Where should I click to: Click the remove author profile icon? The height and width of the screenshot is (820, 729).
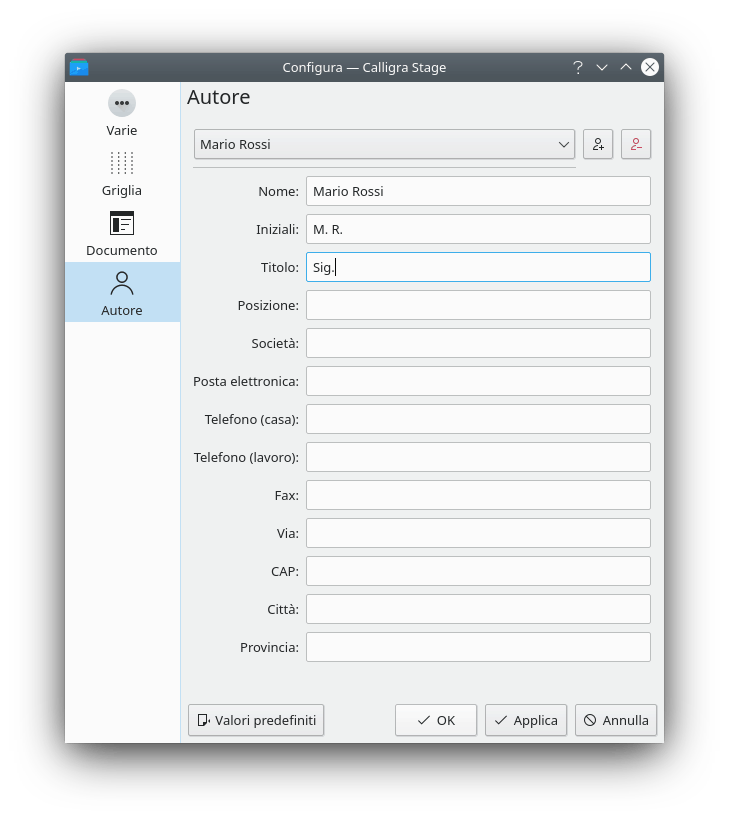(x=636, y=144)
